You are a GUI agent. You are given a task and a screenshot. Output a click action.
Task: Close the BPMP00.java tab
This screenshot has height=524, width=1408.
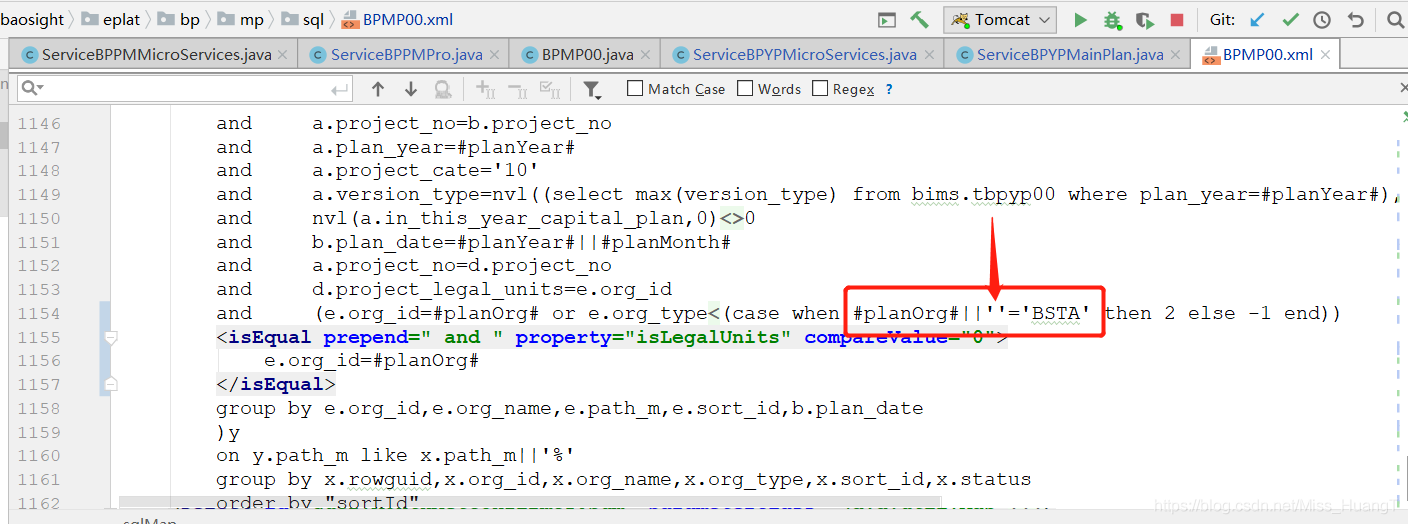[645, 56]
